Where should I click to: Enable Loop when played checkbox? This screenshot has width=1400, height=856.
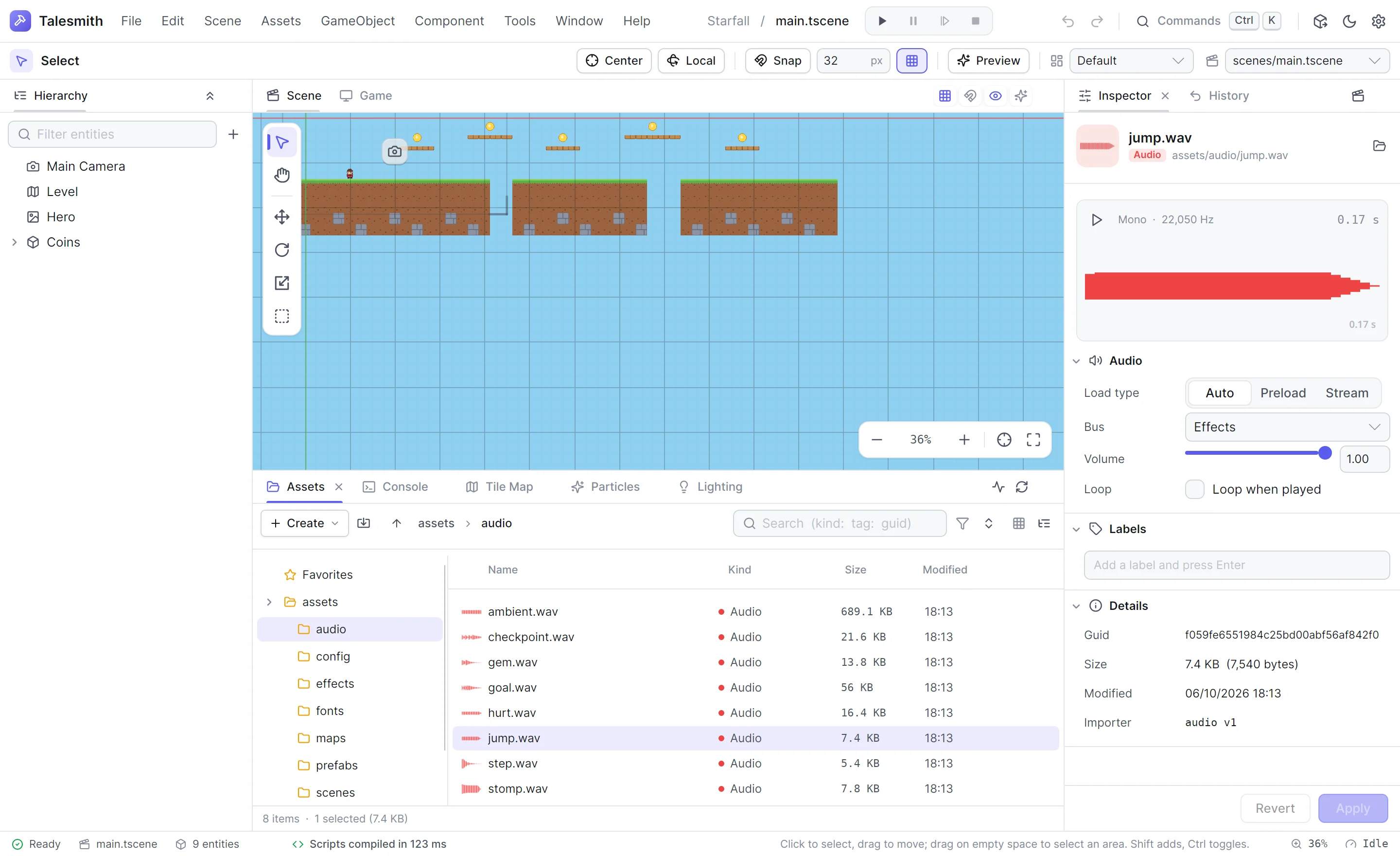tap(1194, 489)
